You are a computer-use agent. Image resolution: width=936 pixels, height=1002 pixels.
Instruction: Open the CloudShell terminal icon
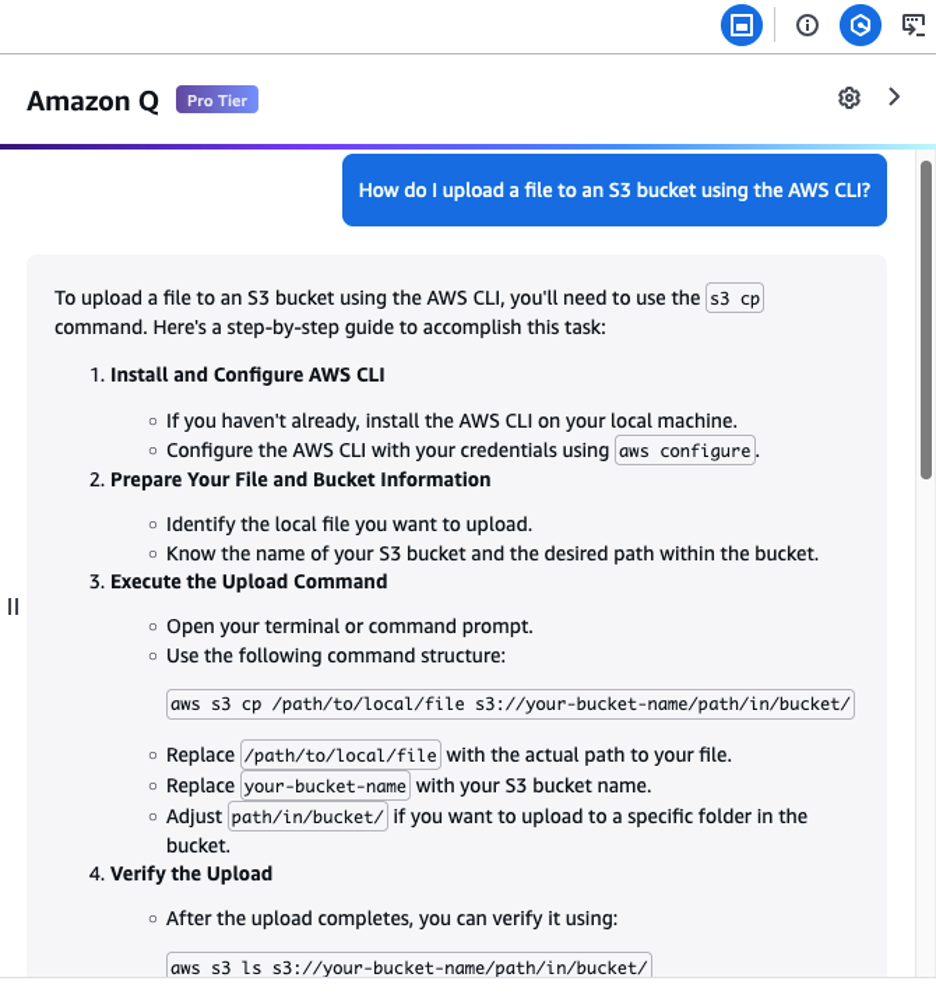[914, 26]
